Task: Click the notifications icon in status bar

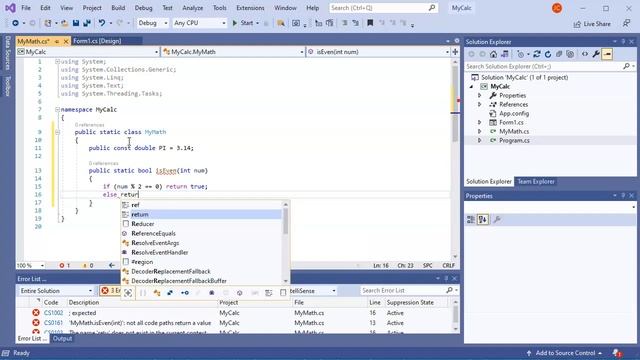Action: click(617, 353)
